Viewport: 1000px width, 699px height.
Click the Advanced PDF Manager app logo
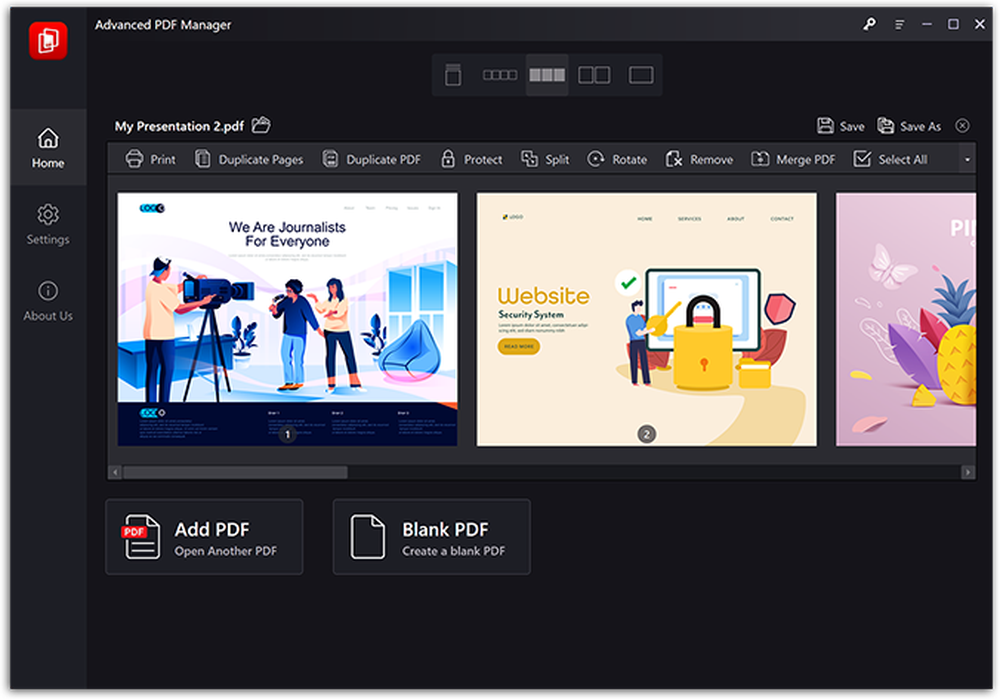point(48,41)
